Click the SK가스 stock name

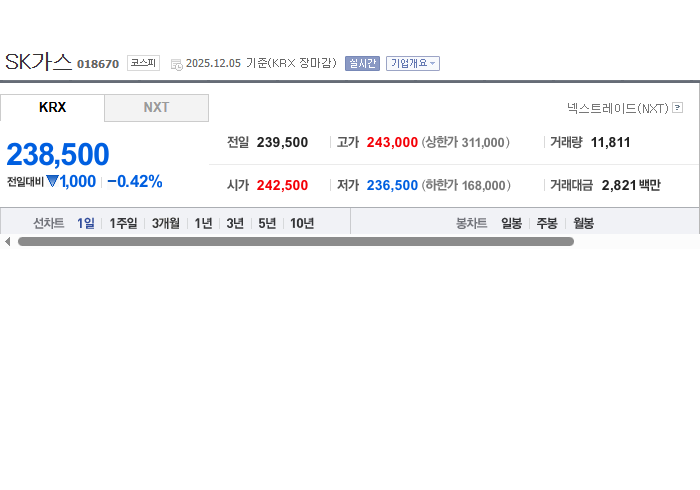[38, 62]
